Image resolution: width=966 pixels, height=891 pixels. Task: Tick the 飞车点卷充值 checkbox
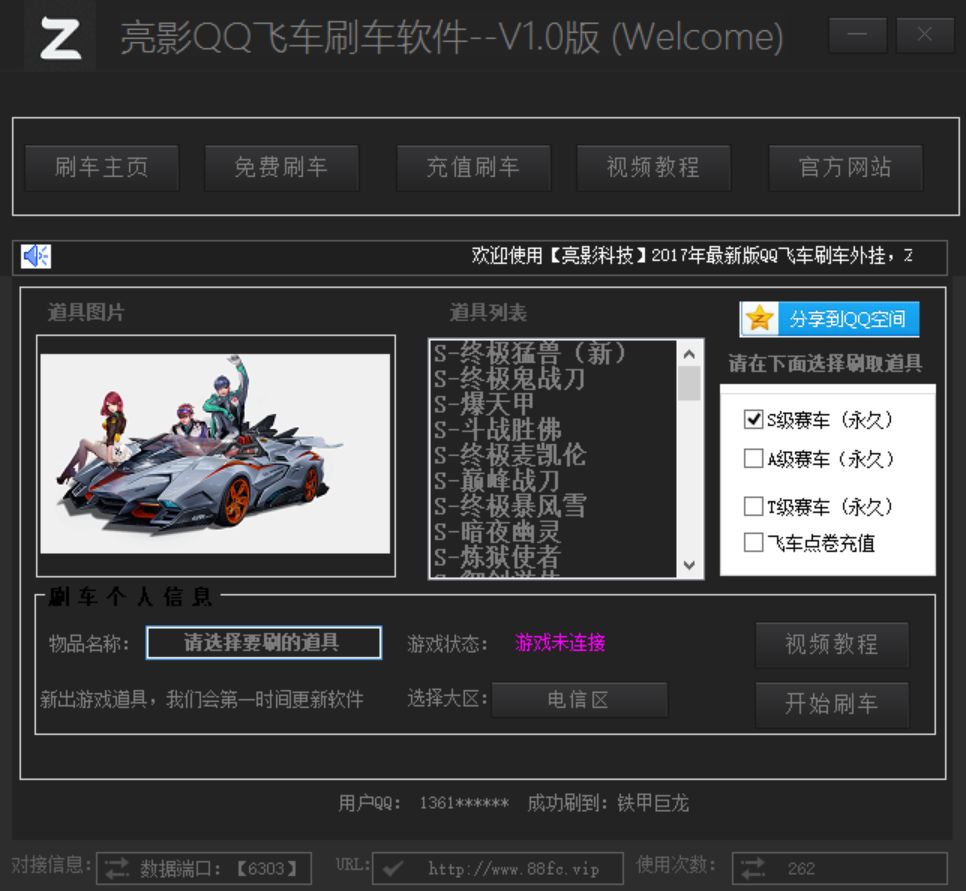pyautogui.click(x=753, y=542)
